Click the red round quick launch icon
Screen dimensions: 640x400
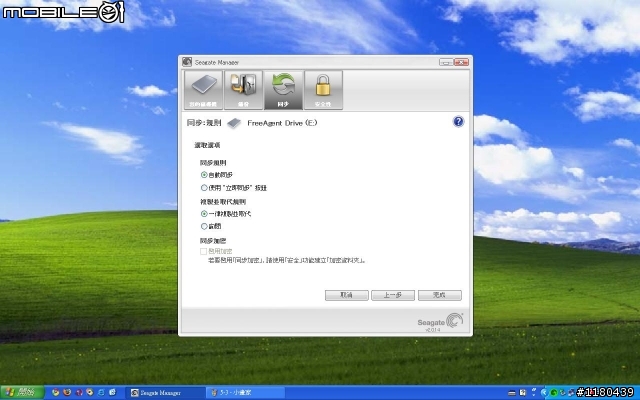pos(79,393)
